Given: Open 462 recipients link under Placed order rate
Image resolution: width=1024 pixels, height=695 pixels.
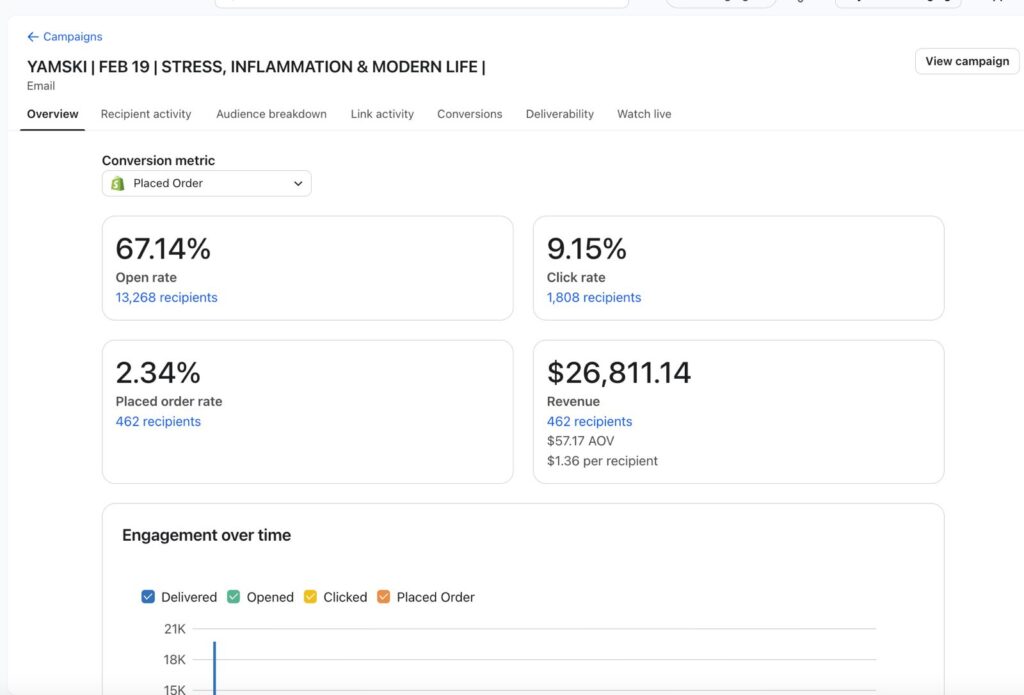Looking at the screenshot, I should [158, 422].
